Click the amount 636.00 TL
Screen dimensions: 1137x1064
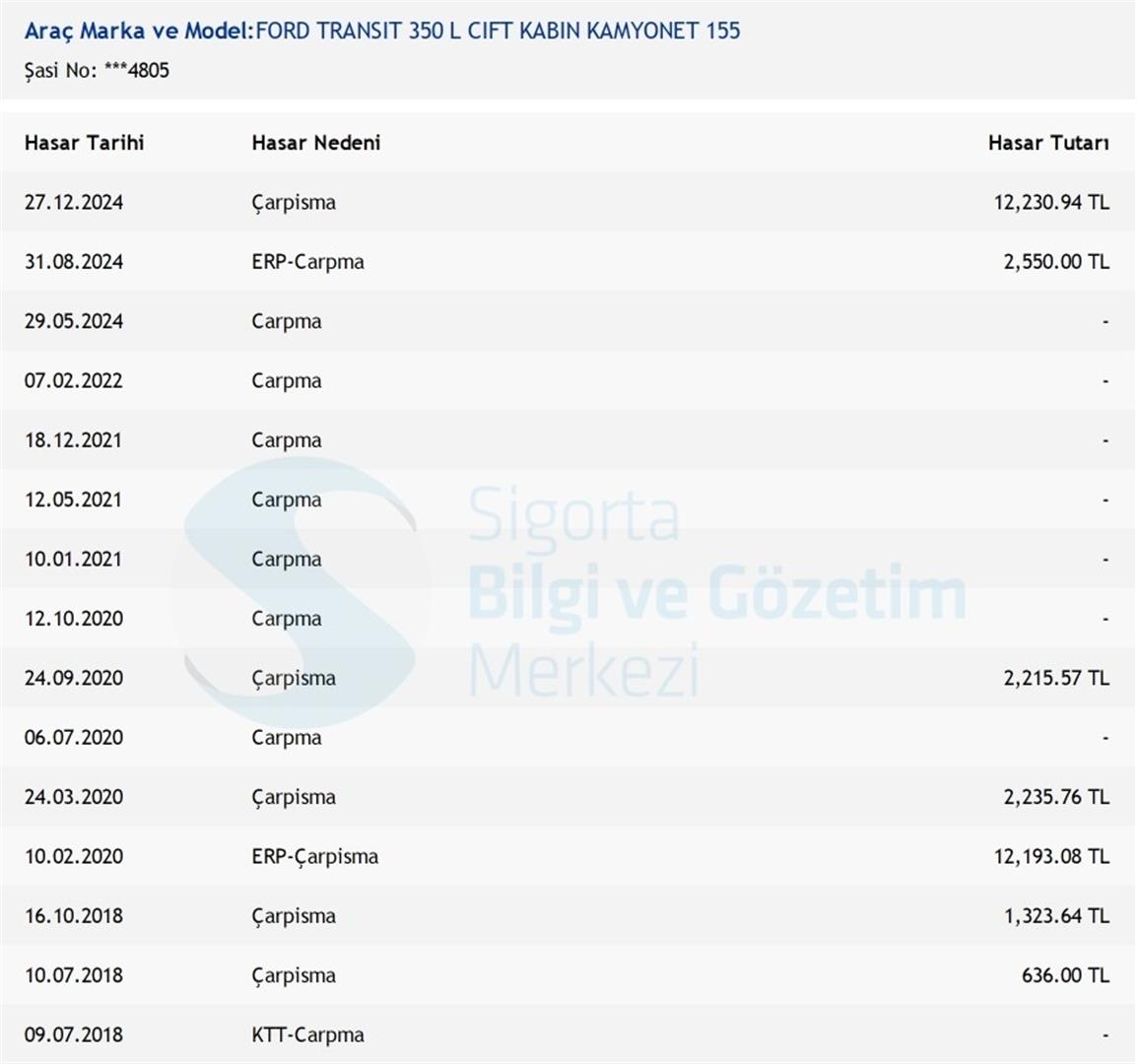tap(1065, 974)
